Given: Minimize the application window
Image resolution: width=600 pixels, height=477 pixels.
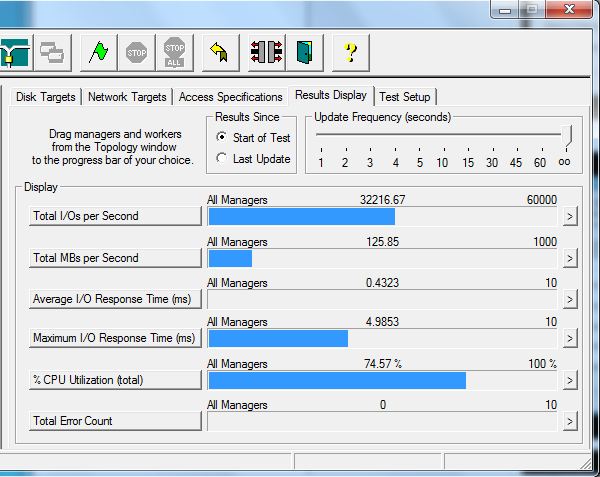Looking at the screenshot, I should pos(505,10).
